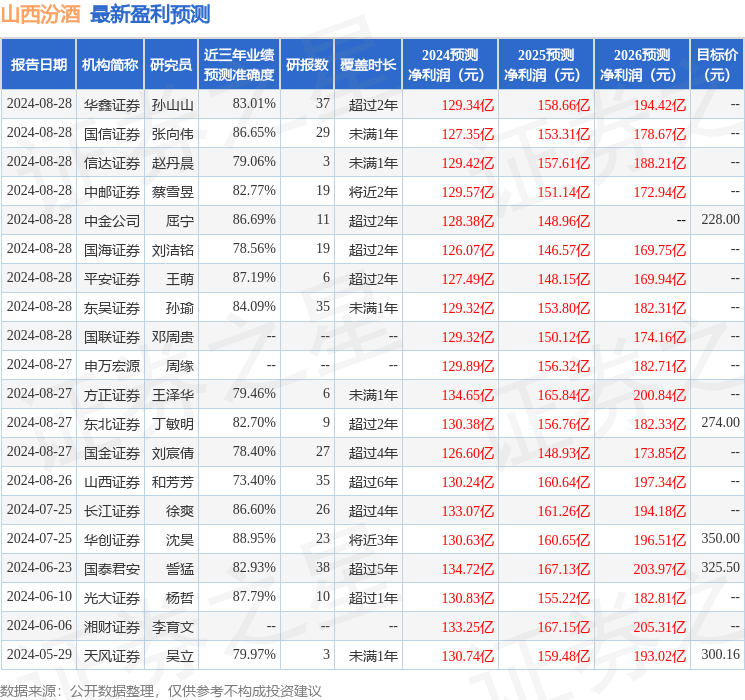This screenshot has height=700, width=745.
Task: Click researcher name 蔡雪昱
Action: point(172,192)
